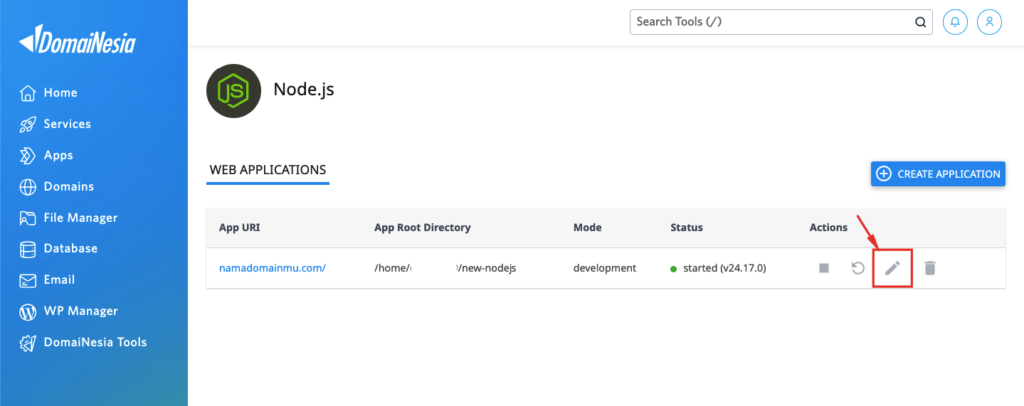Screen dimensions: 1024x406
Task: Click the Node.js logo
Action: point(233,91)
